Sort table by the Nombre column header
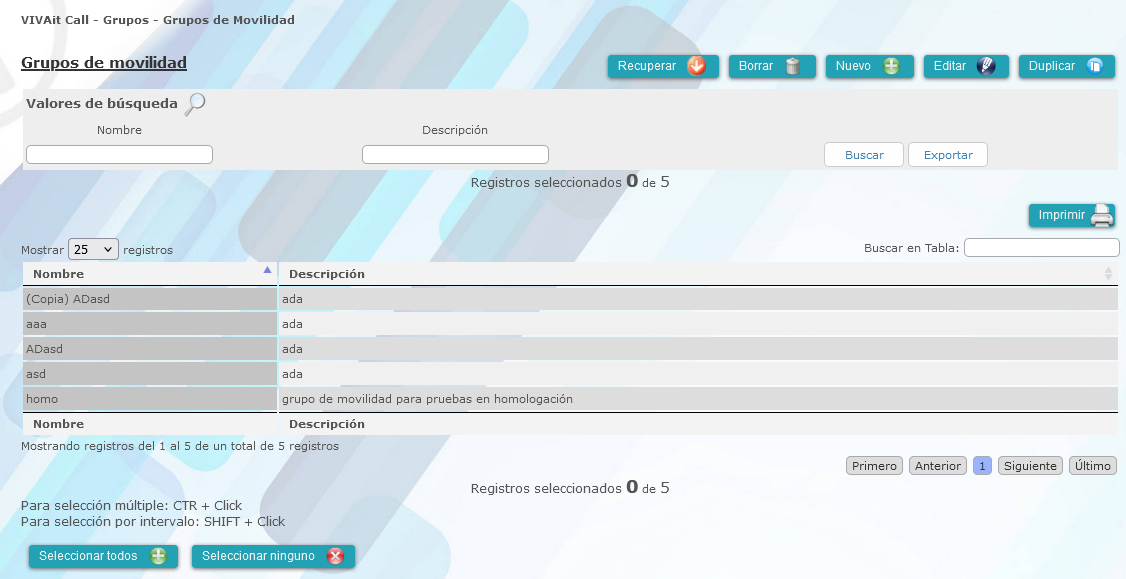 coord(150,274)
